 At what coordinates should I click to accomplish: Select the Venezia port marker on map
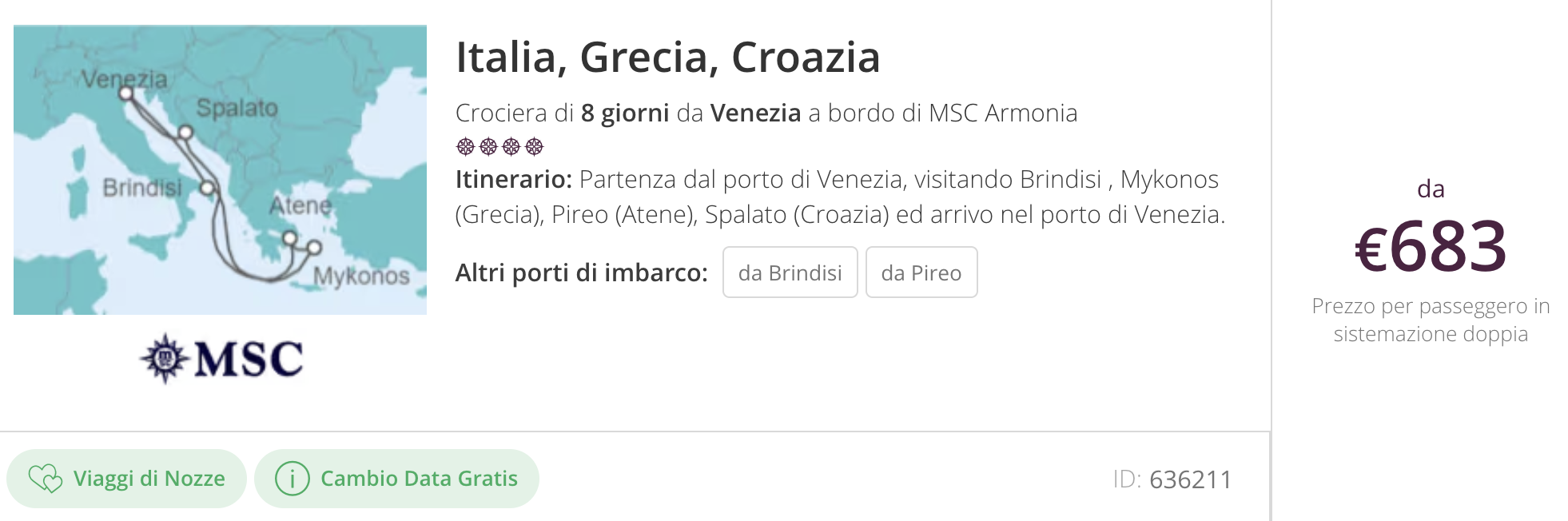tap(125, 93)
